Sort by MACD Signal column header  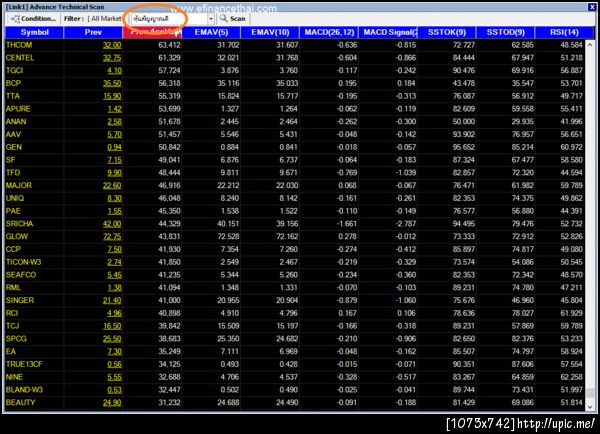tap(388, 32)
